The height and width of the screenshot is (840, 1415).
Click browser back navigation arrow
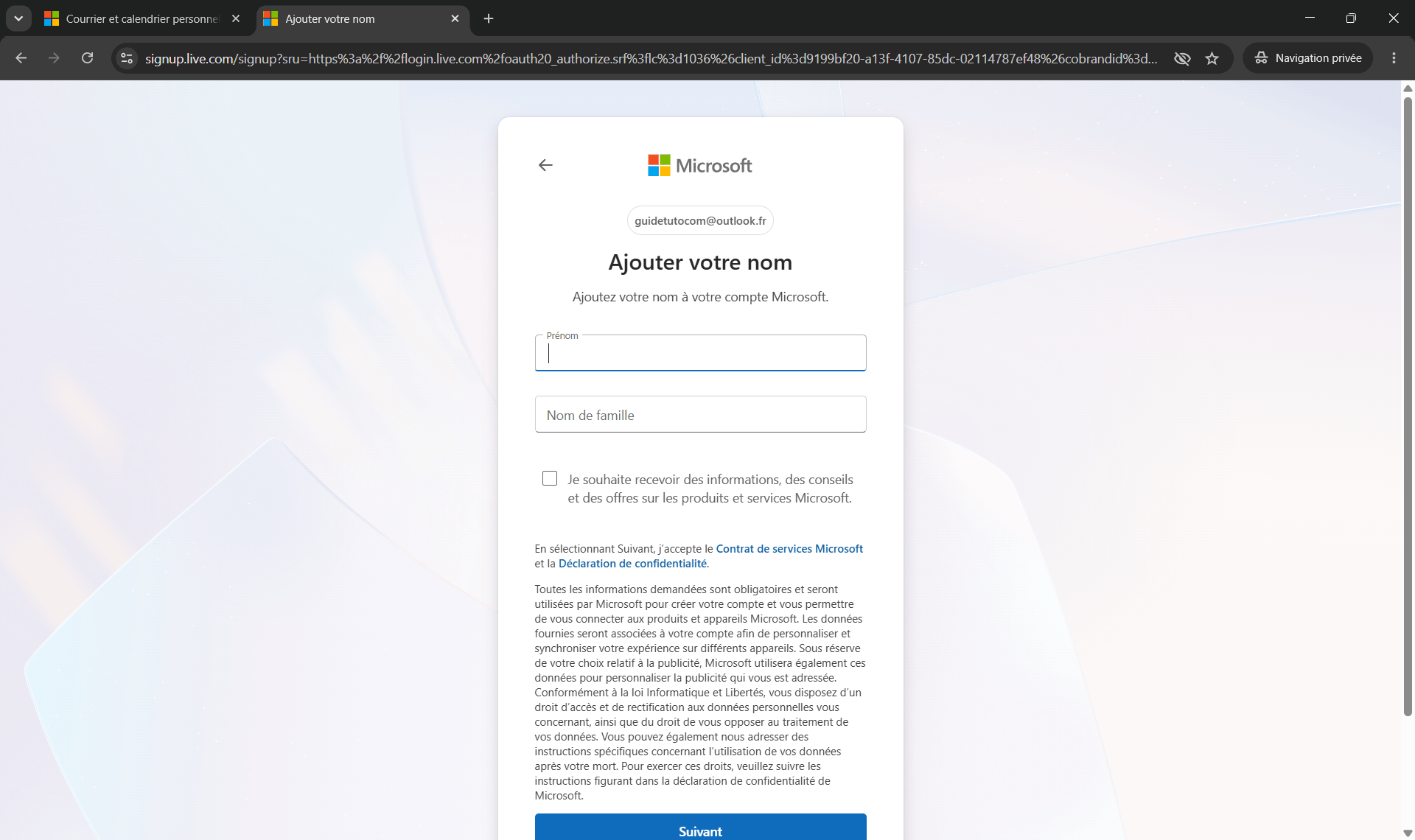coord(21,58)
